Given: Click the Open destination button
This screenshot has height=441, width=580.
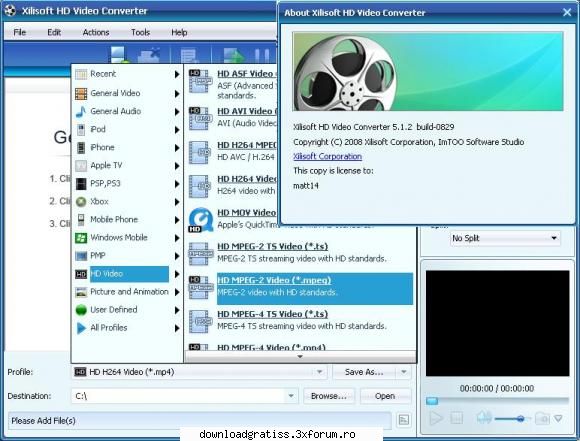Looking at the screenshot, I should (385, 396).
